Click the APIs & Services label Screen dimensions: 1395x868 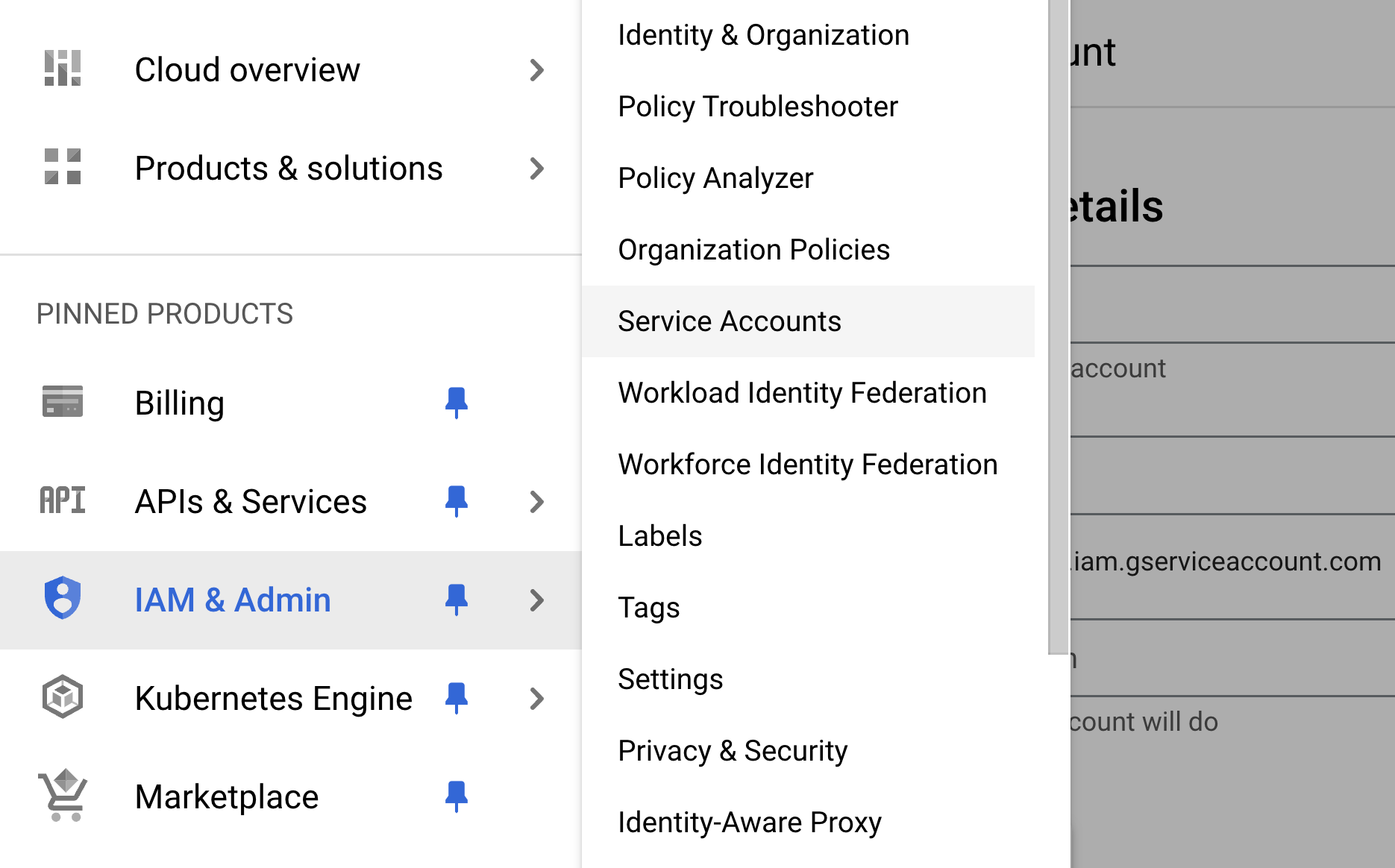251,502
